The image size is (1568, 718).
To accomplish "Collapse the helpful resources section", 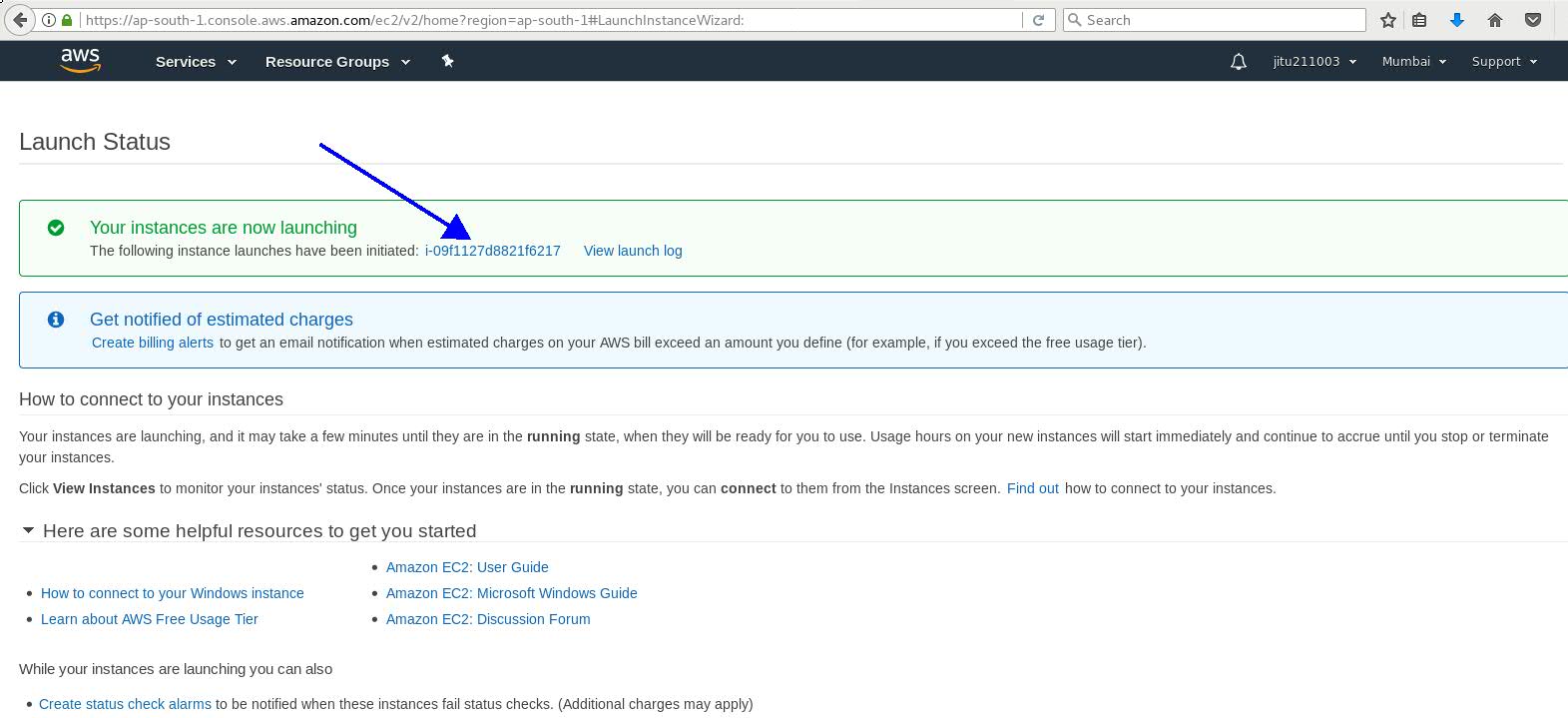I will pos(28,530).
